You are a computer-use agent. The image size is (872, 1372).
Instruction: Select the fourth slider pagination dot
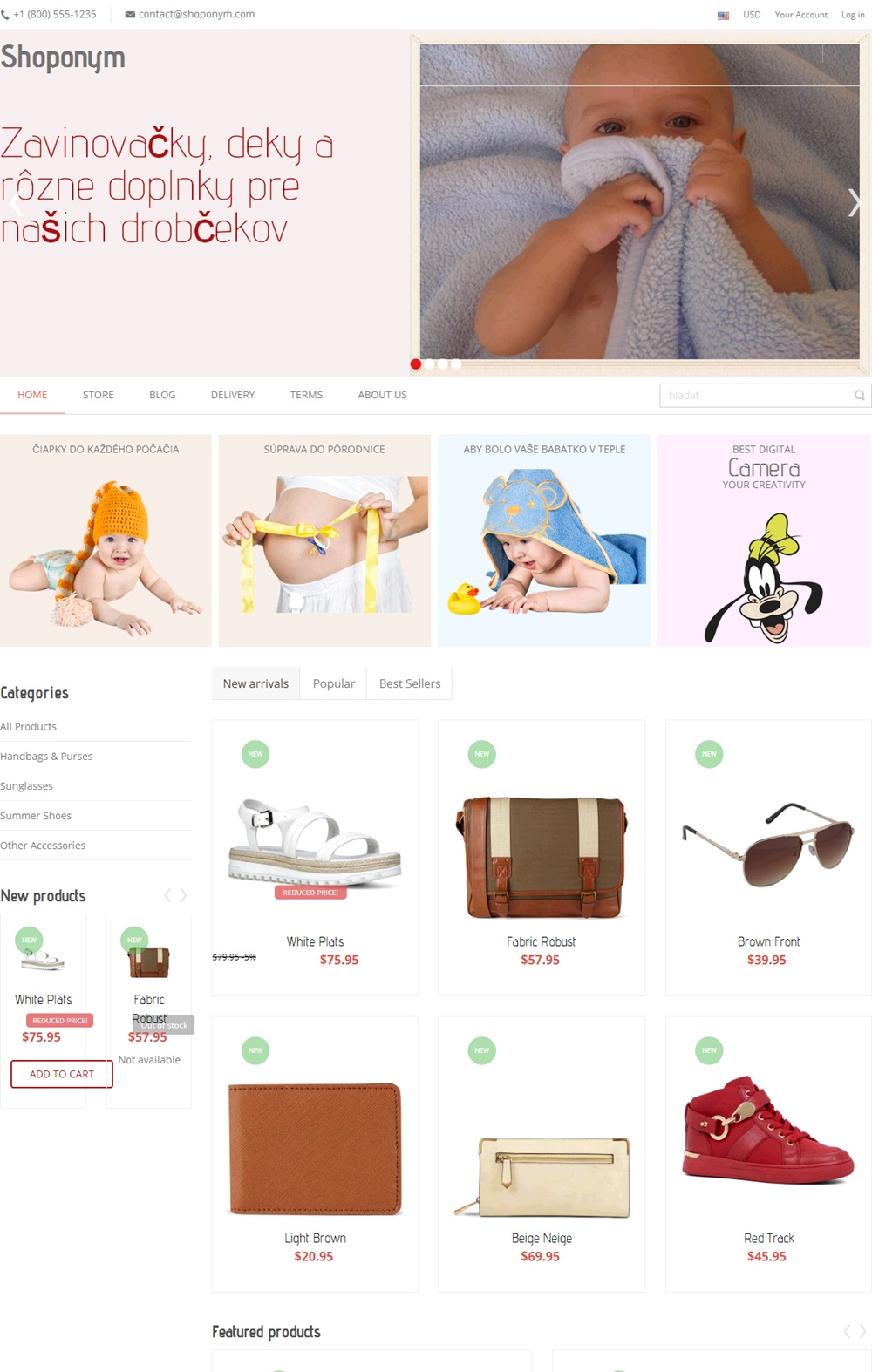pyautogui.click(x=456, y=364)
